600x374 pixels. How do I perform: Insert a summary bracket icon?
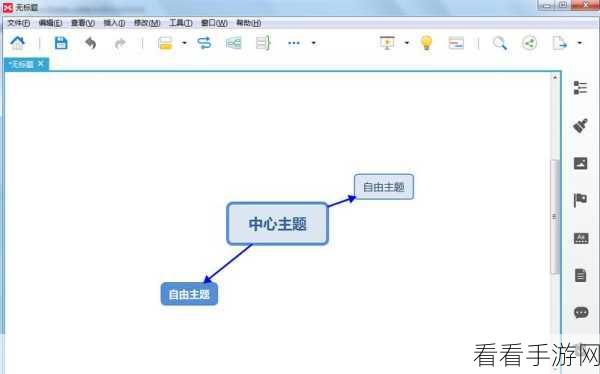[263, 43]
